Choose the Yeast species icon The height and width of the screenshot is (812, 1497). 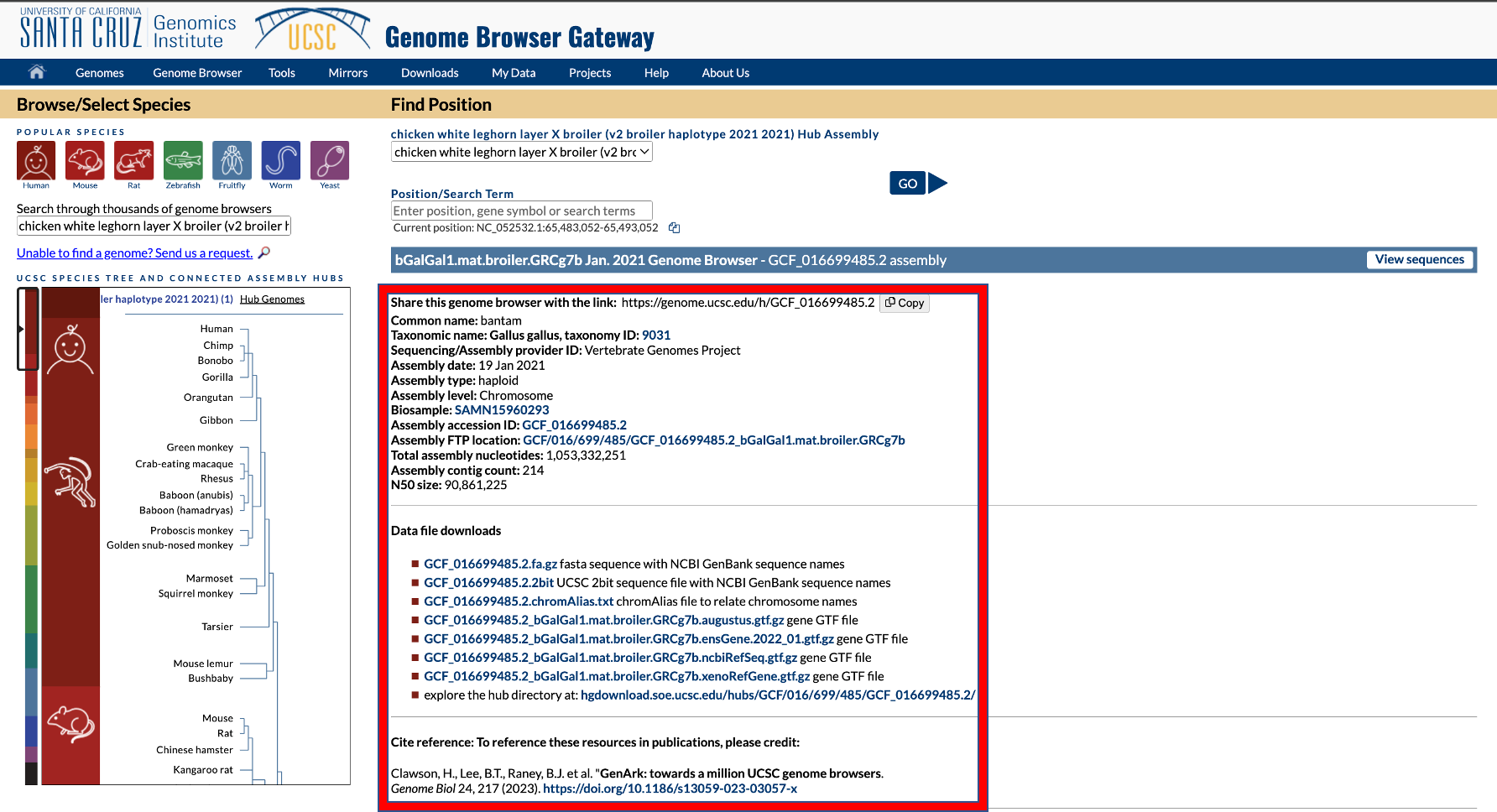[x=330, y=160]
